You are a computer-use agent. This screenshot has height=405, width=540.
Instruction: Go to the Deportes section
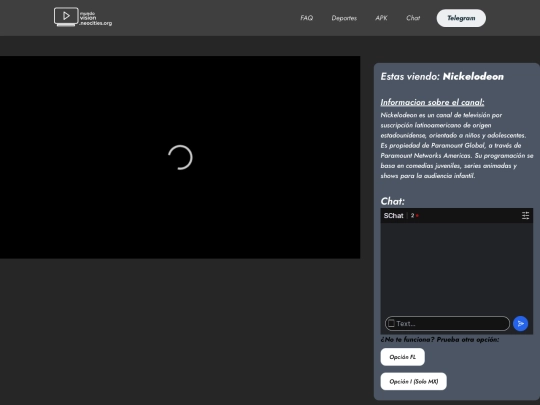(344, 18)
